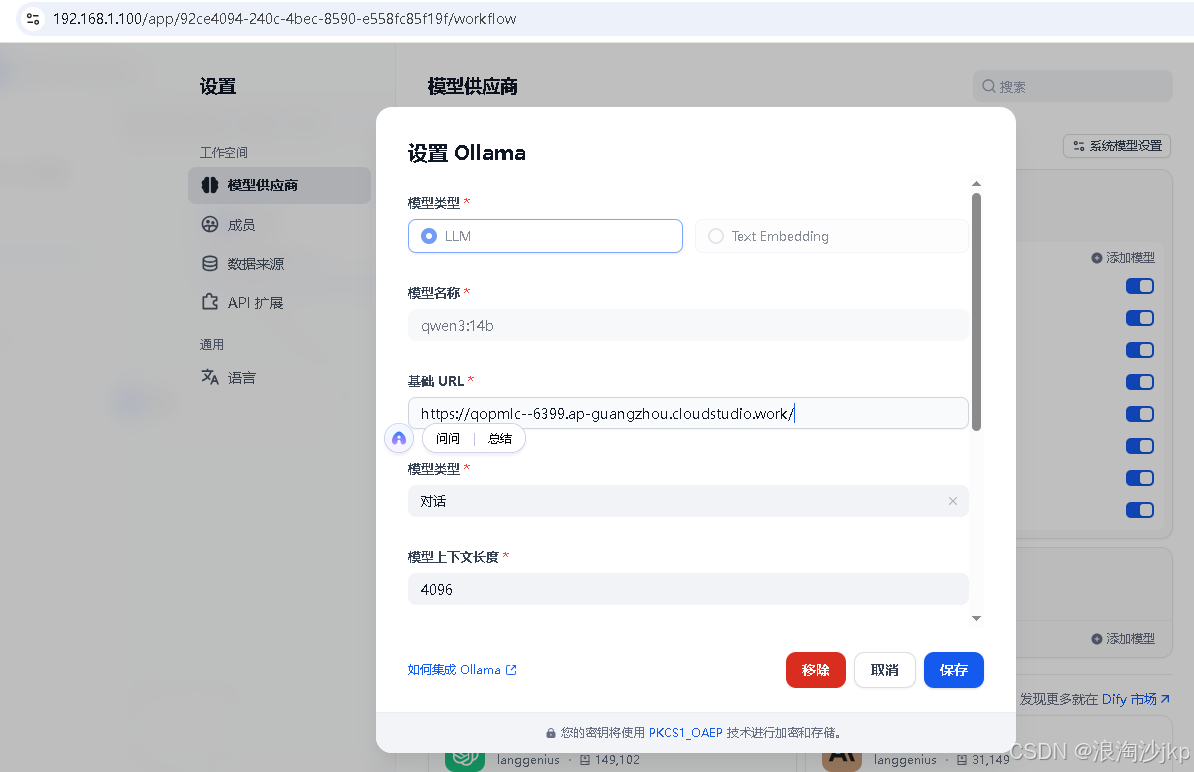Viewport: 1194px width, 772px height.
Task: Click the lower 添加模型 button
Action: [1122, 639]
